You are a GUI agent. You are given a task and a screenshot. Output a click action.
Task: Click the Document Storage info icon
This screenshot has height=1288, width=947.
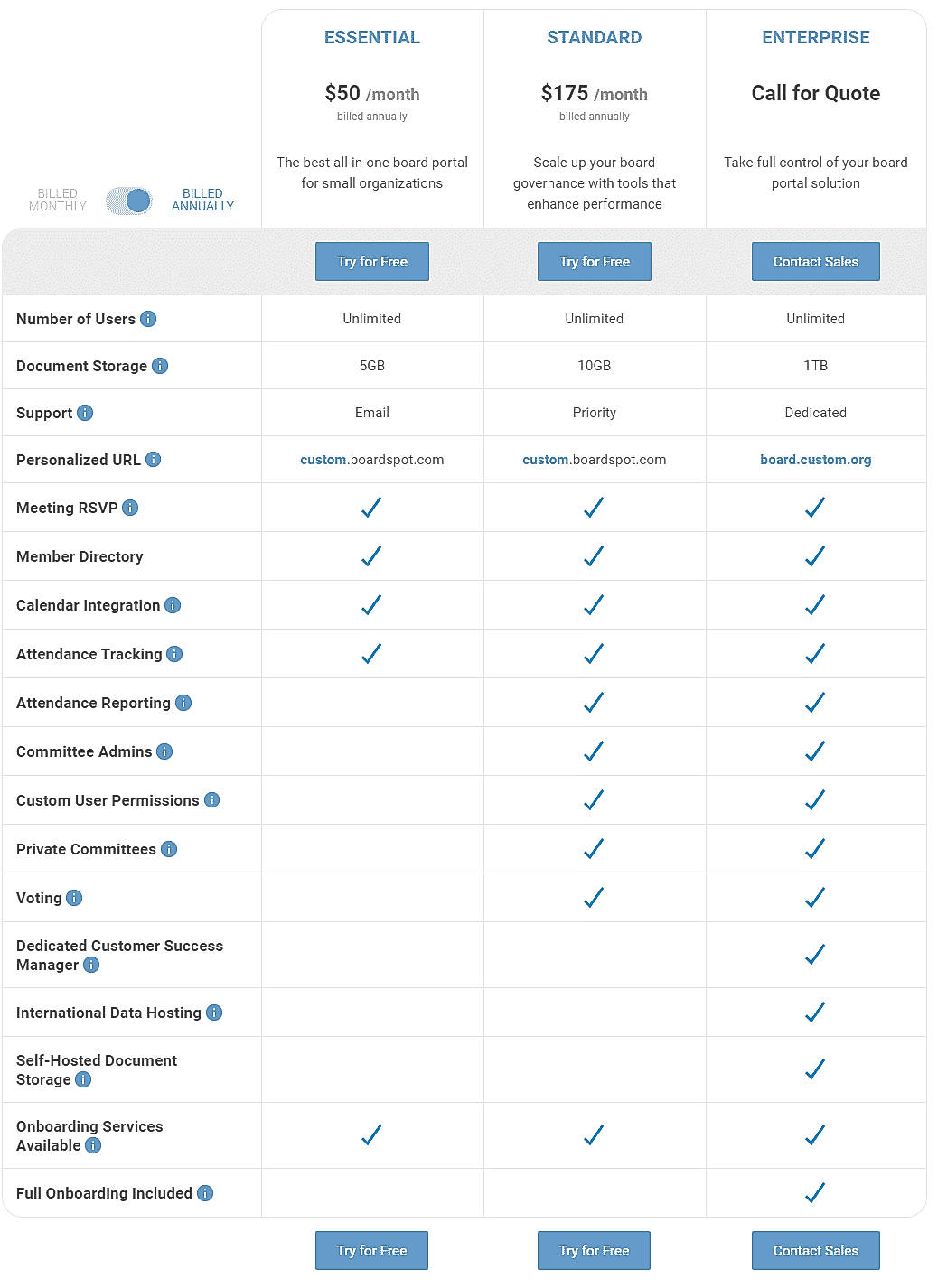click(x=160, y=366)
